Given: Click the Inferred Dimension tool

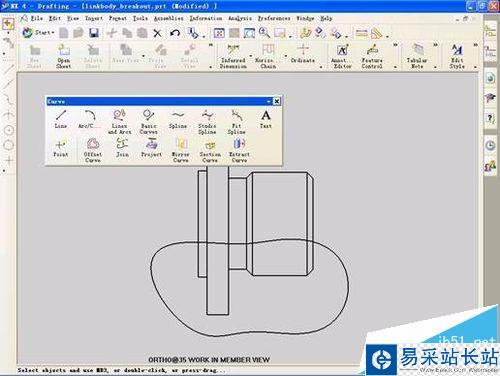Looking at the screenshot, I should click(x=233, y=56).
